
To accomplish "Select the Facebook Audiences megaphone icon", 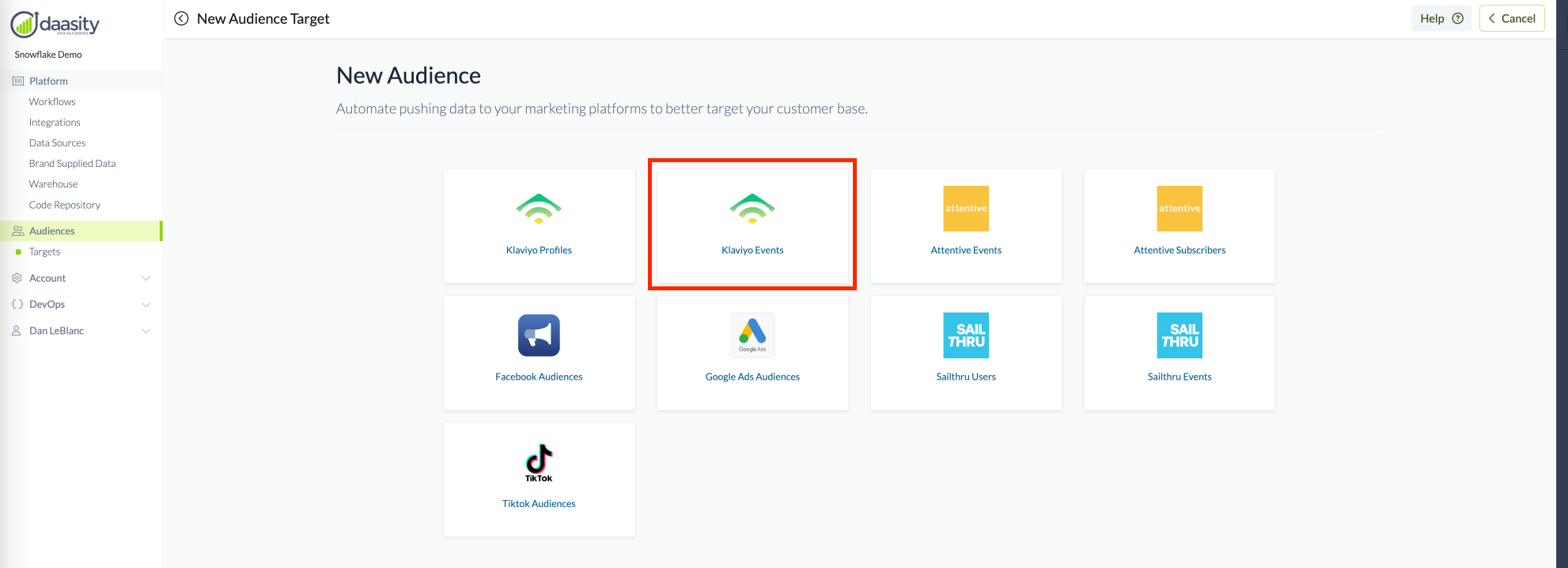I will point(539,335).
